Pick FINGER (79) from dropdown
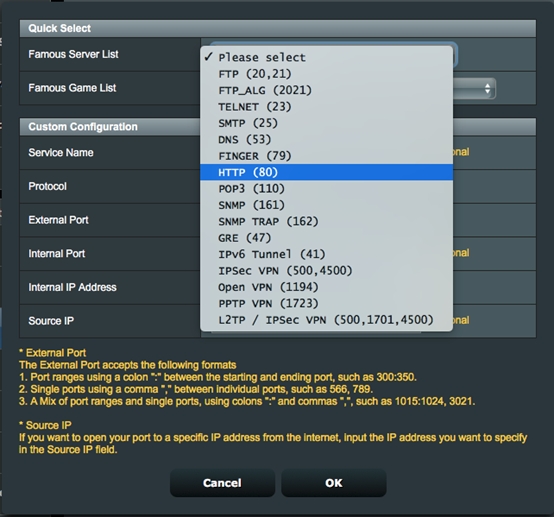The height and width of the screenshot is (517, 554). (326, 155)
